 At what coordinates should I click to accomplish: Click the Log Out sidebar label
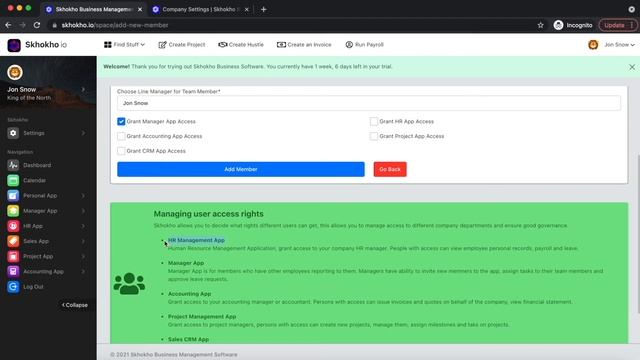pos(33,287)
